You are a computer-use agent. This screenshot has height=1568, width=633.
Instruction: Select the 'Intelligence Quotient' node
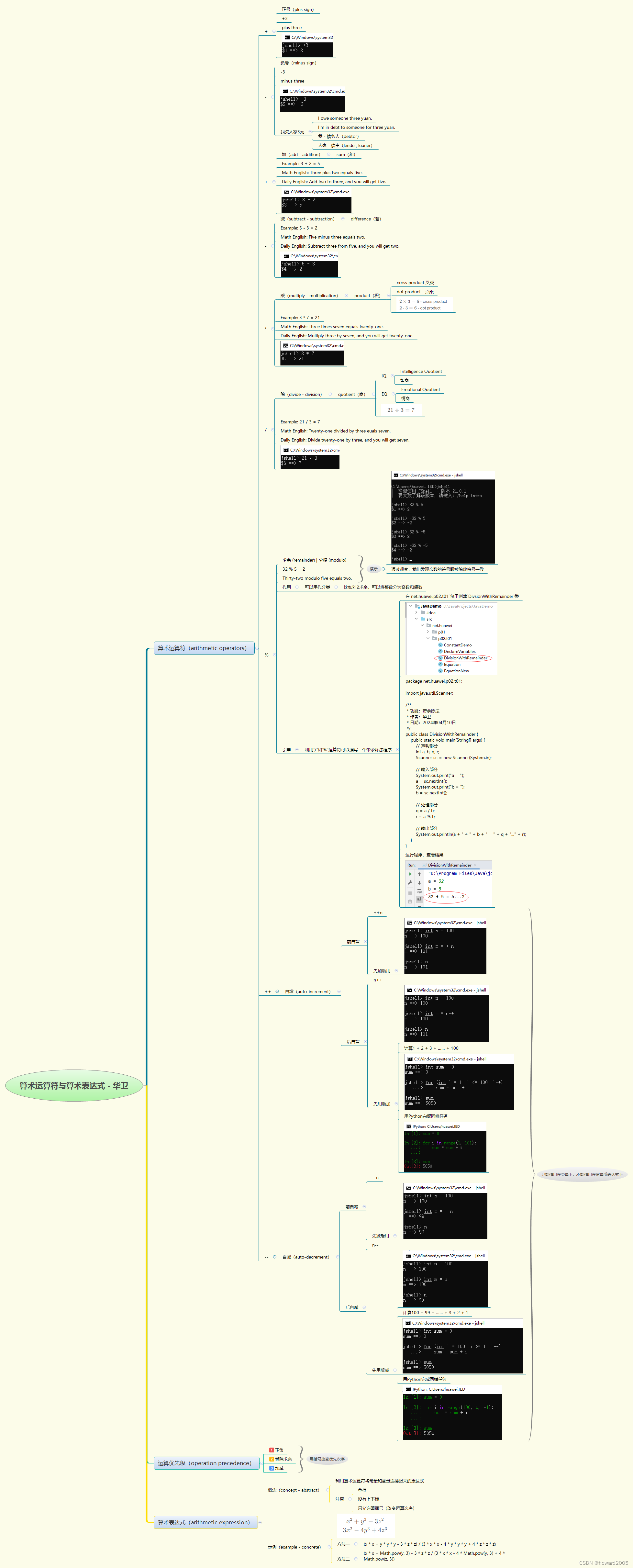(x=421, y=371)
